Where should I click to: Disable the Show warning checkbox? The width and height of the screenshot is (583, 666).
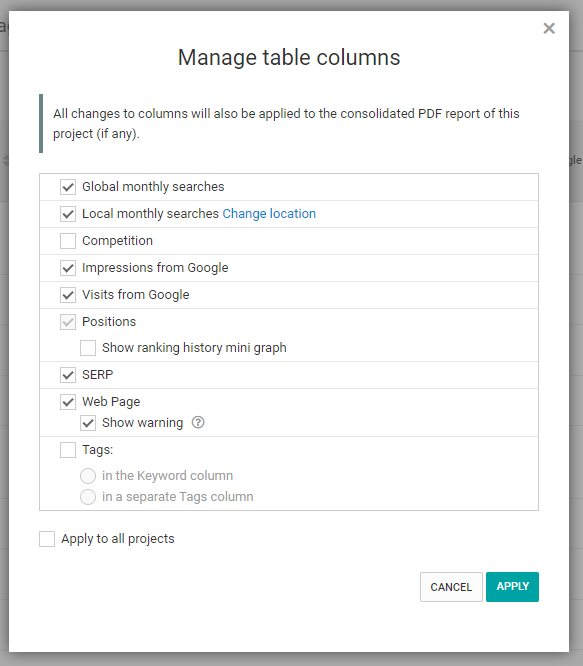88,423
